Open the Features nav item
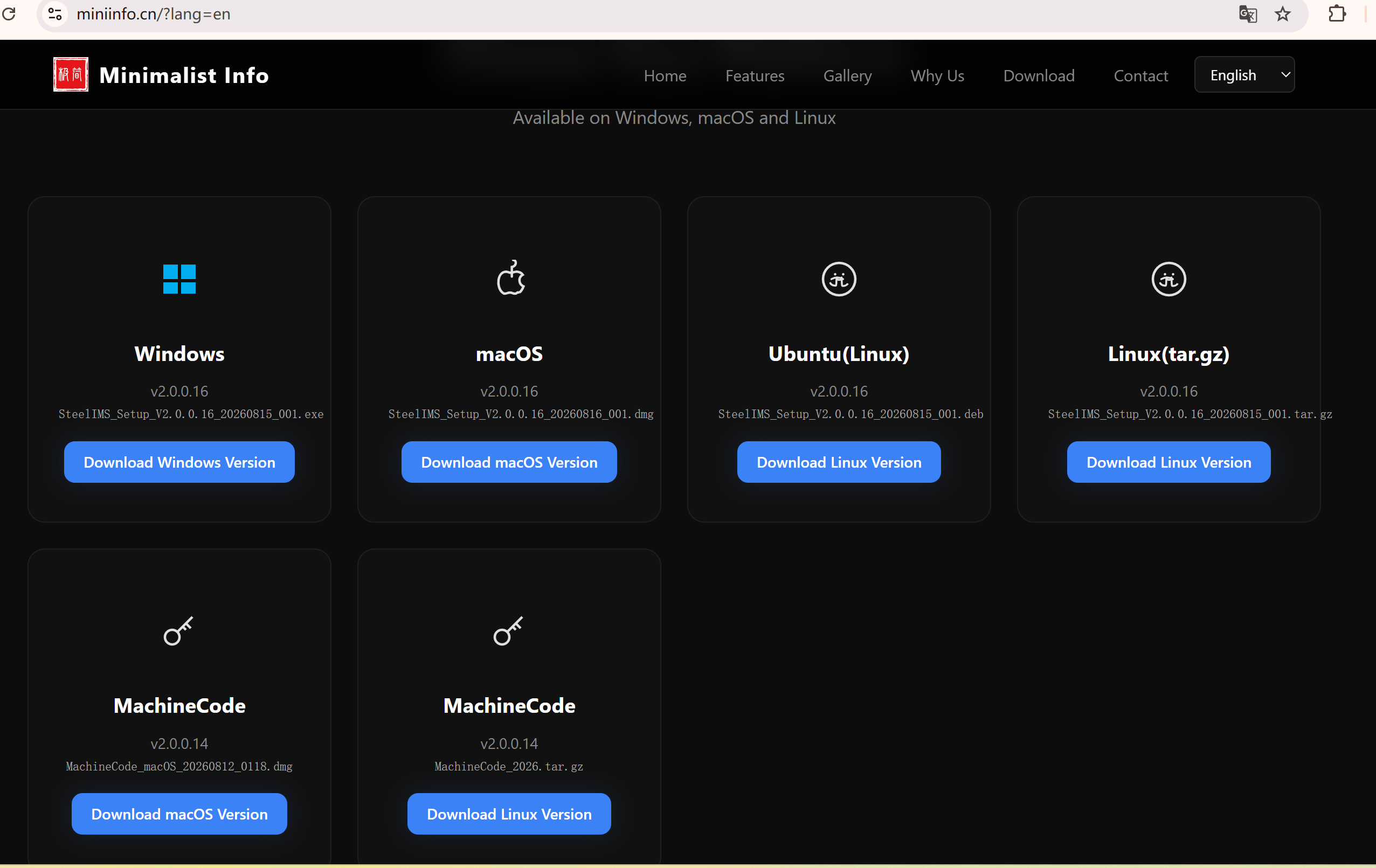1376x868 pixels. click(x=755, y=75)
